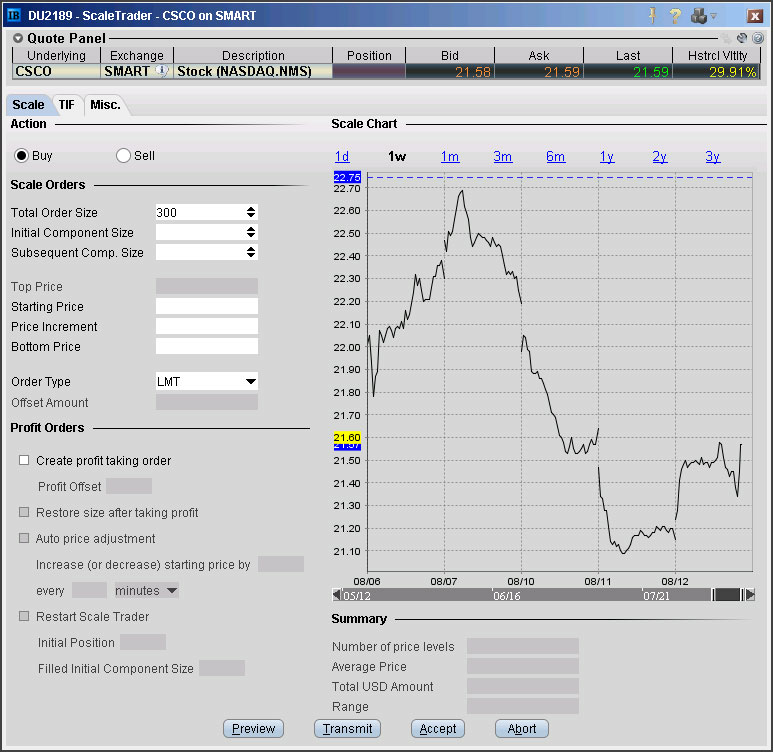Click the Position value cell for CSCO
This screenshot has height=752, width=773.
tap(369, 72)
